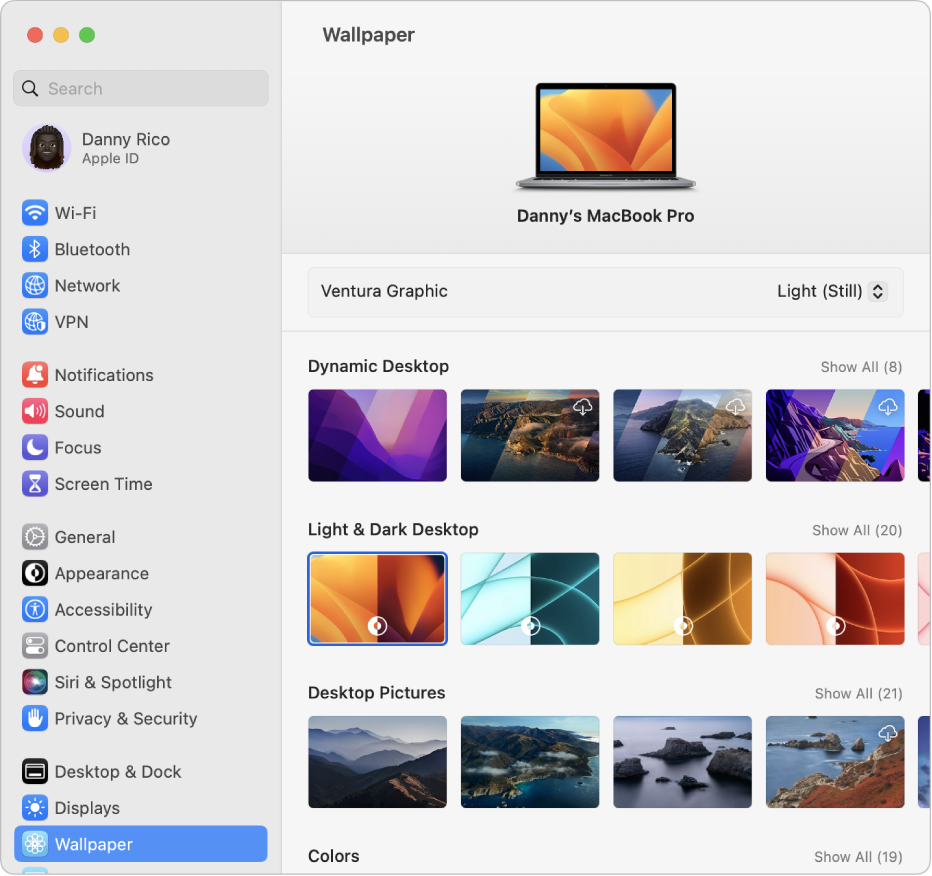932x876 pixels.
Task: Click Show All (19) for Colors
Action: [x=858, y=856]
